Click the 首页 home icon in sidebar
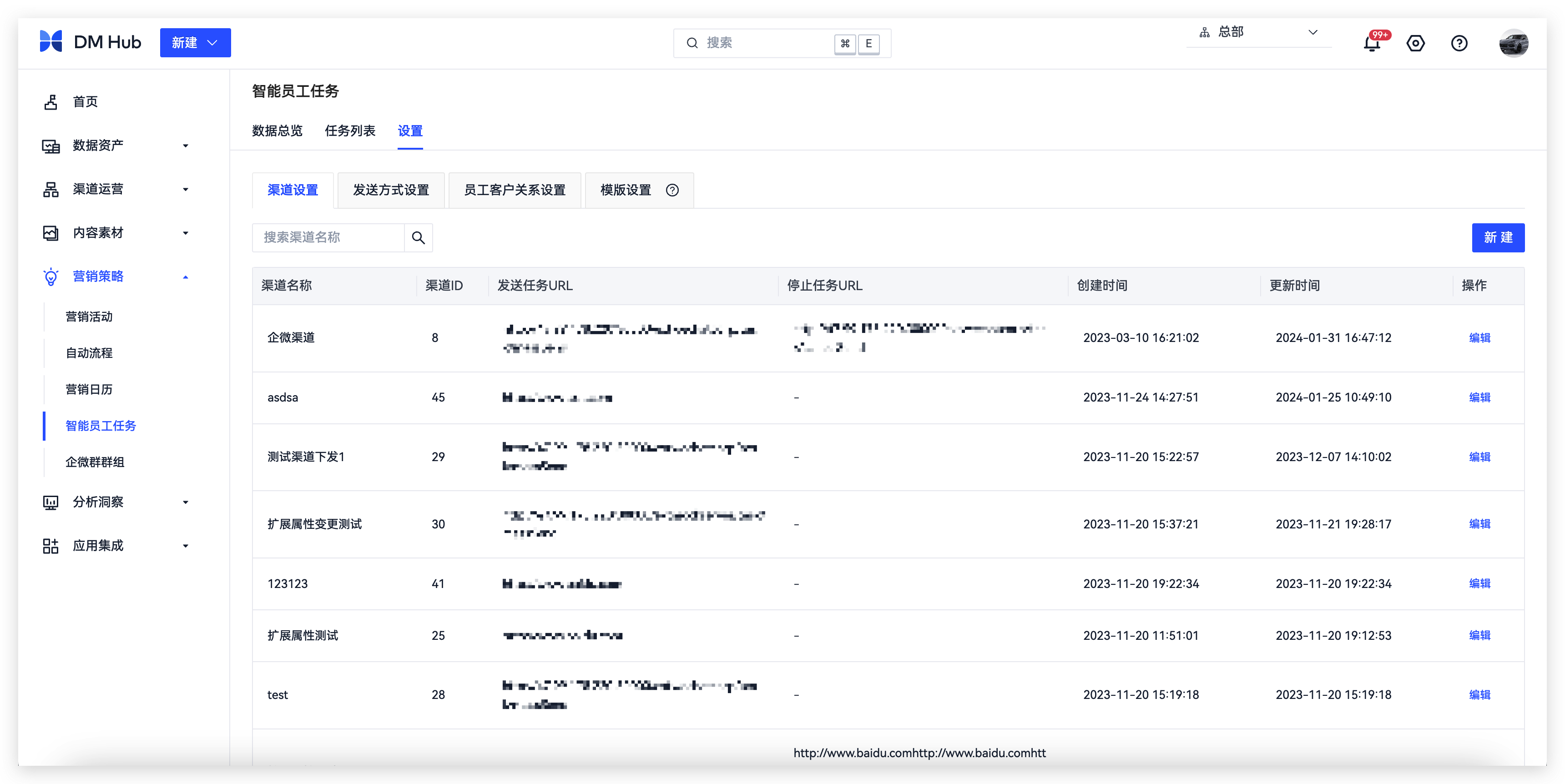1565x784 pixels. pyautogui.click(x=51, y=102)
